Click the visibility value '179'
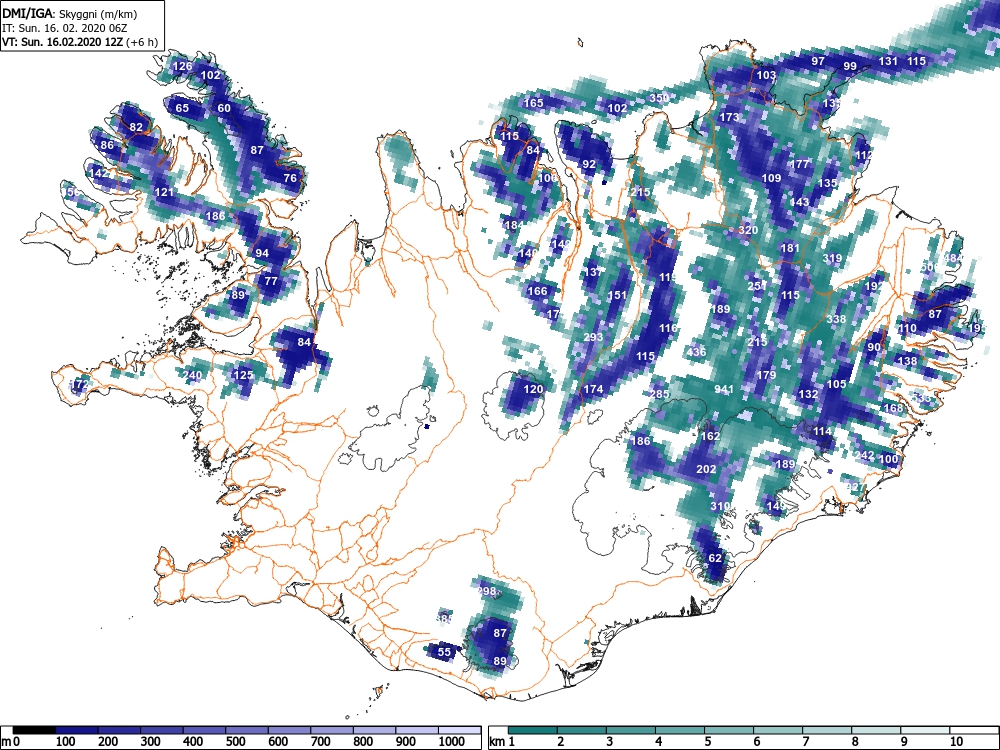Image resolution: width=1000 pixels, height=750 pixels. (766, 375)
